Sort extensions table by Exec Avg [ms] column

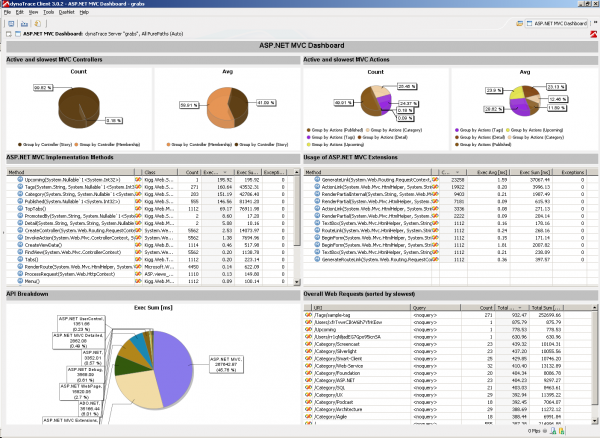pos(488,173)
